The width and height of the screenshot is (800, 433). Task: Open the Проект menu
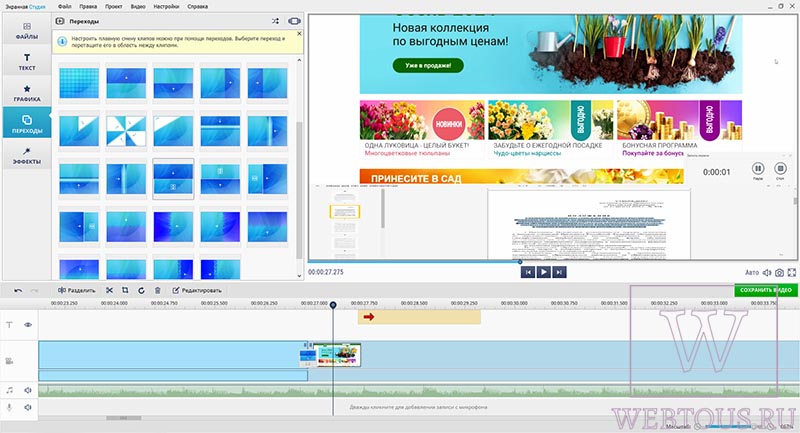[113, 7]
